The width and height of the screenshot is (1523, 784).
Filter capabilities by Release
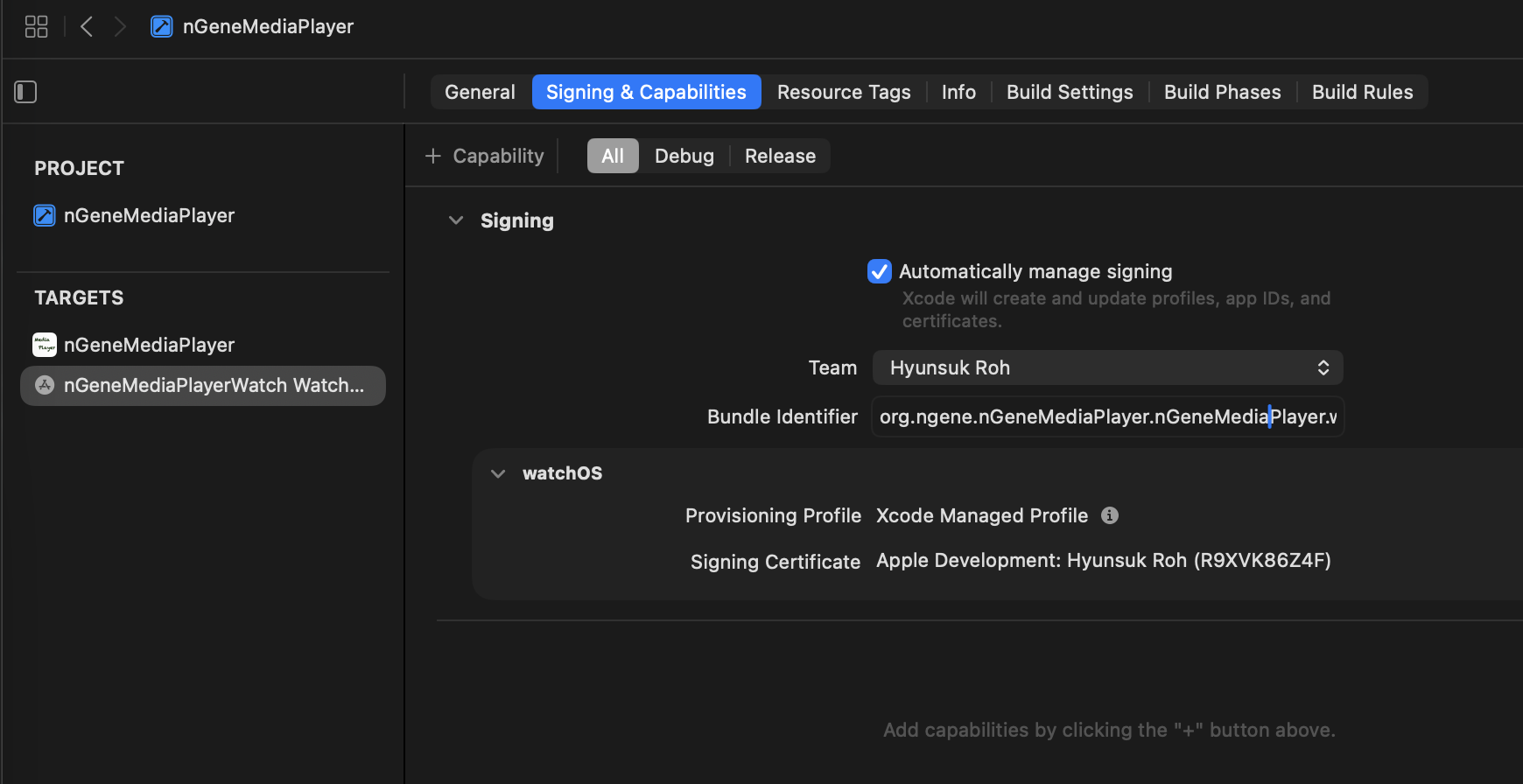click(x=780, y=156)
